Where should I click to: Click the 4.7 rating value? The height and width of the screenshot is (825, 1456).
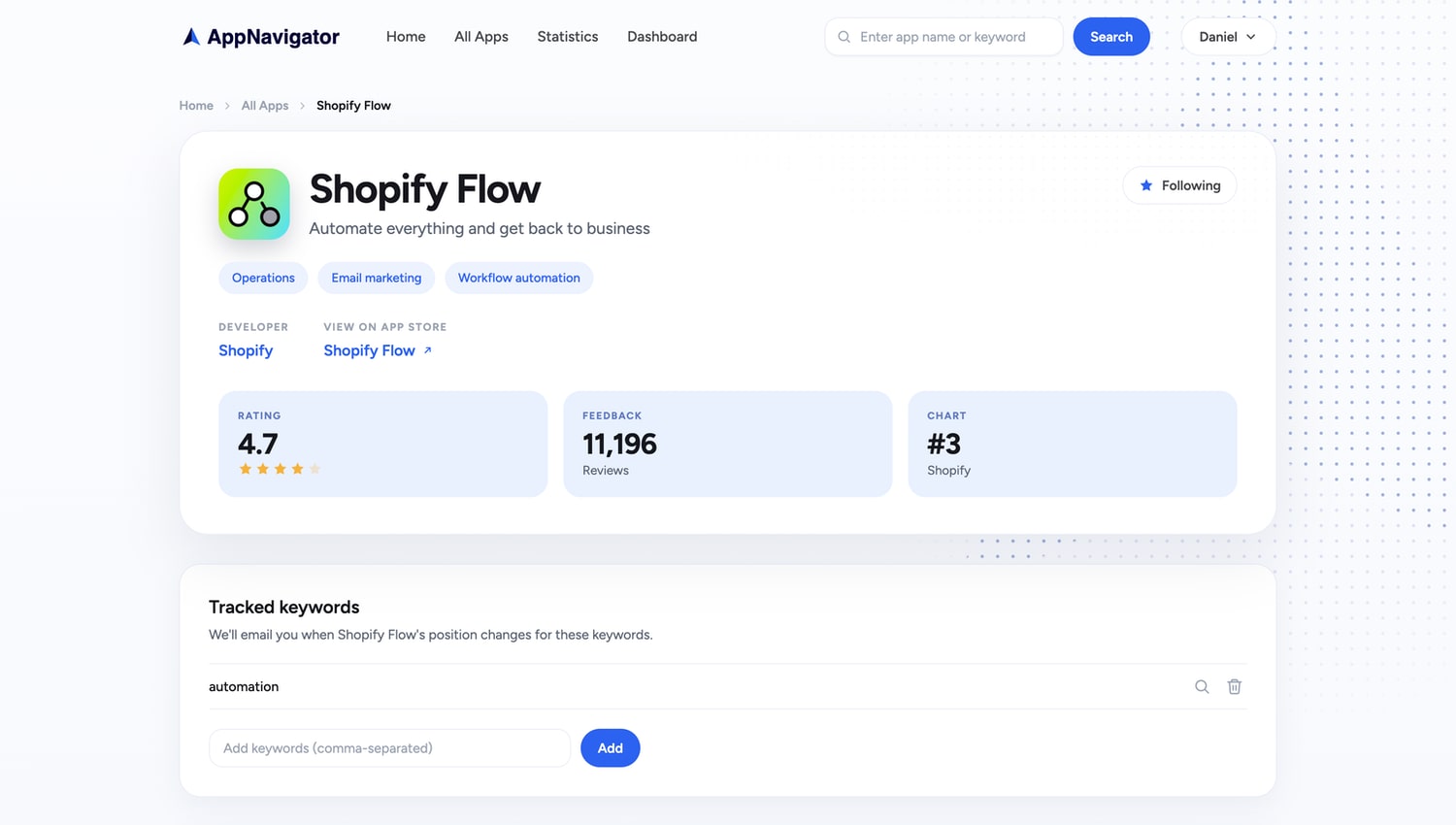(x=258, y=444)
